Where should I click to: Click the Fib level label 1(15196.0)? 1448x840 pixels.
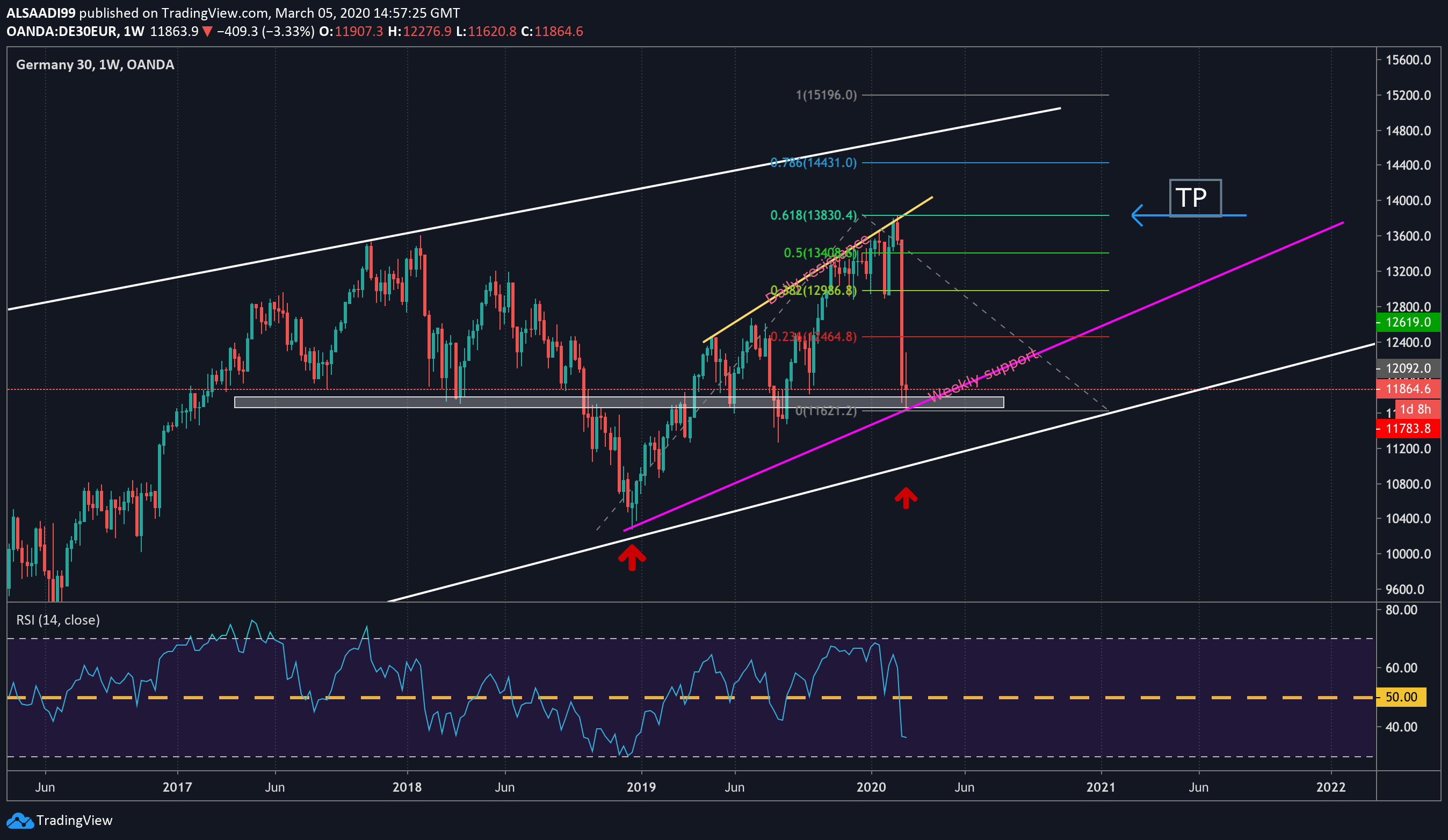tap(826, 95)
